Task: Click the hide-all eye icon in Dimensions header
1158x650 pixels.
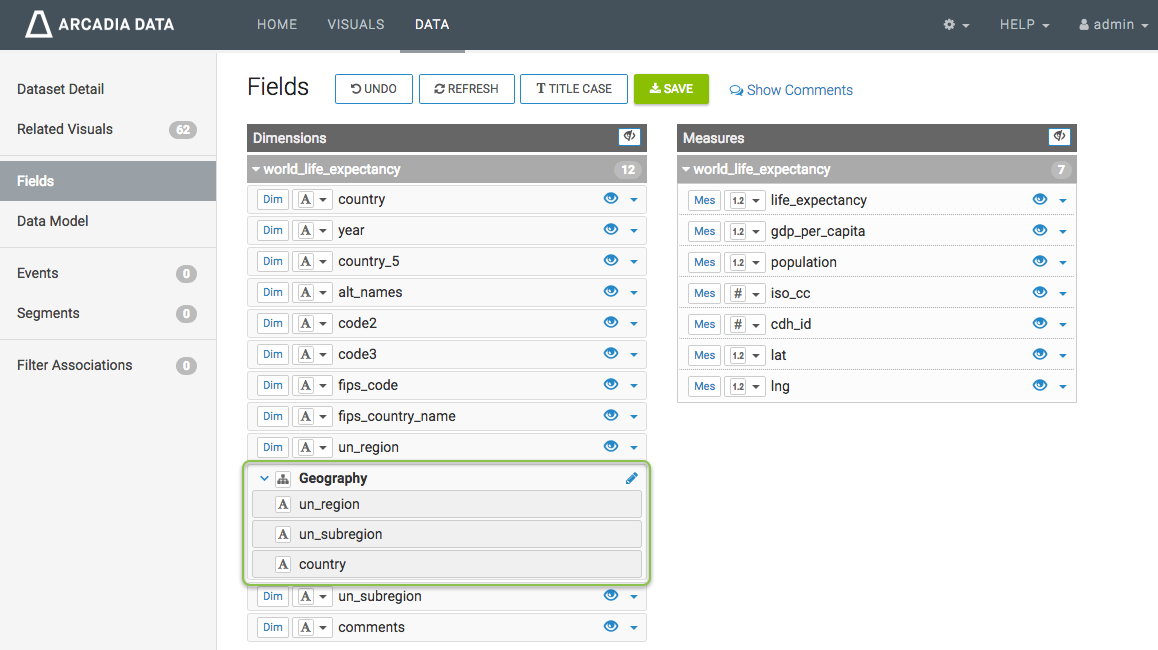Action: tap(629, 137)
